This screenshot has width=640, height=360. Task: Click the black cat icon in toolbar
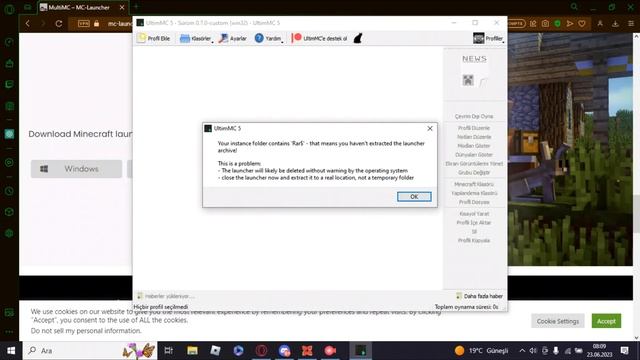pos(358,38)
